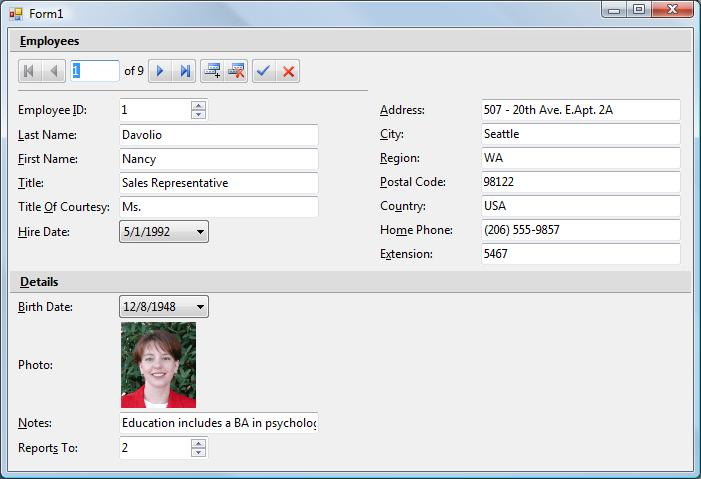Go to the previous employee record

[55, 71]
